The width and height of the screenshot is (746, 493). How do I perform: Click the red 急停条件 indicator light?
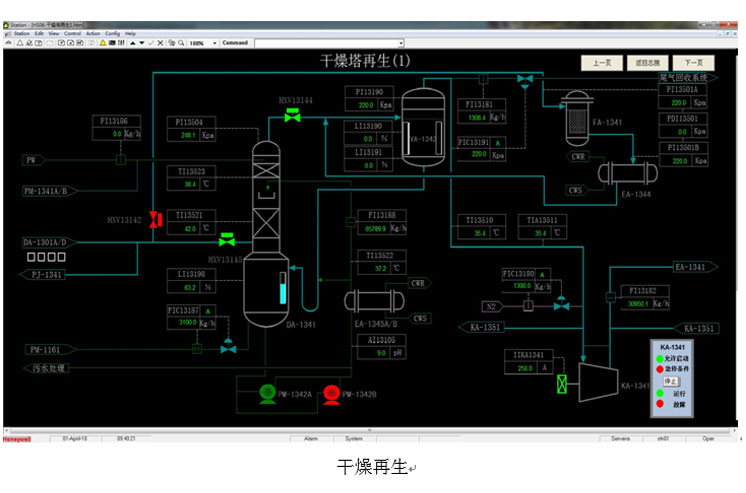click(660, 369)
